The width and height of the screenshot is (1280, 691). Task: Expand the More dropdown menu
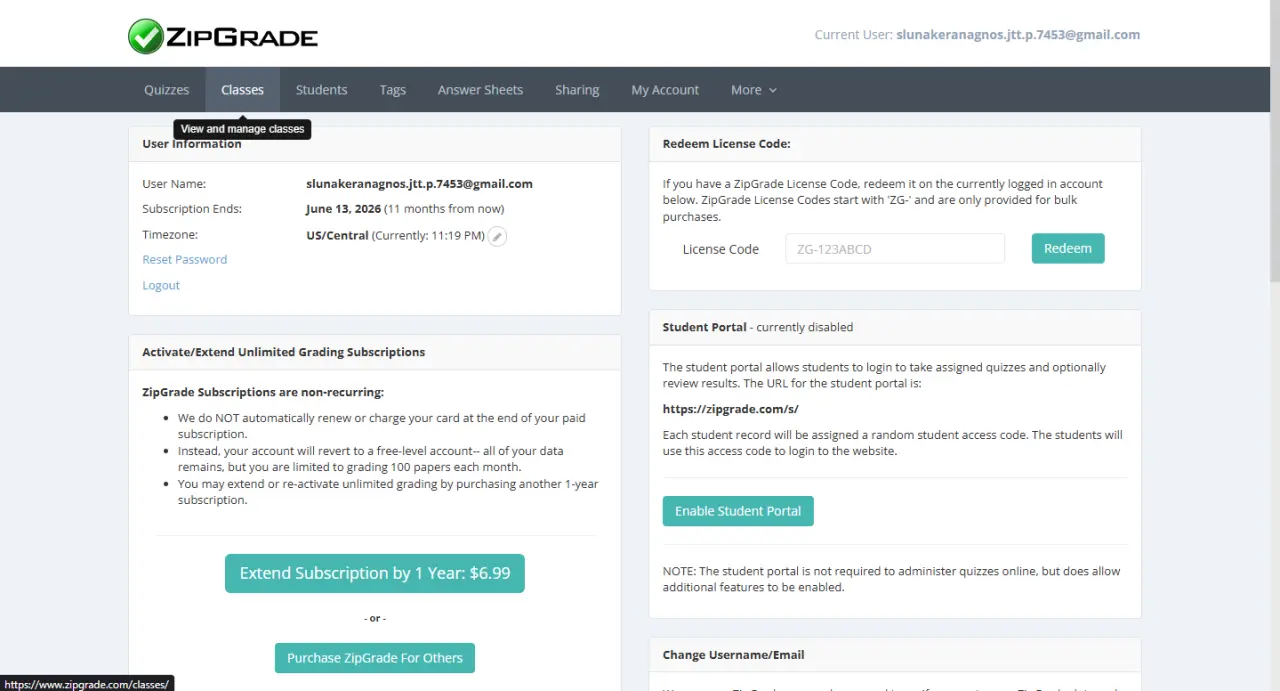pyautogui.click(x=753, y=90)
